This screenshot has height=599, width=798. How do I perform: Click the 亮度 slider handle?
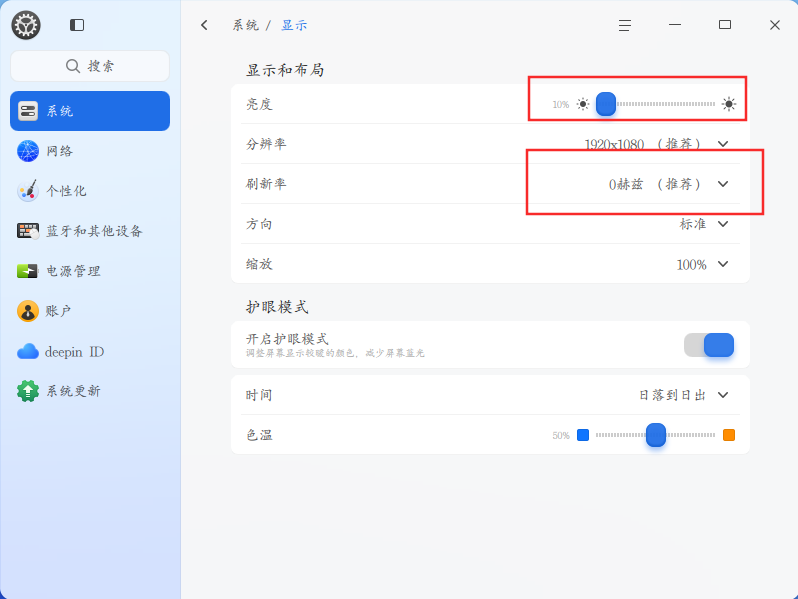606,104
